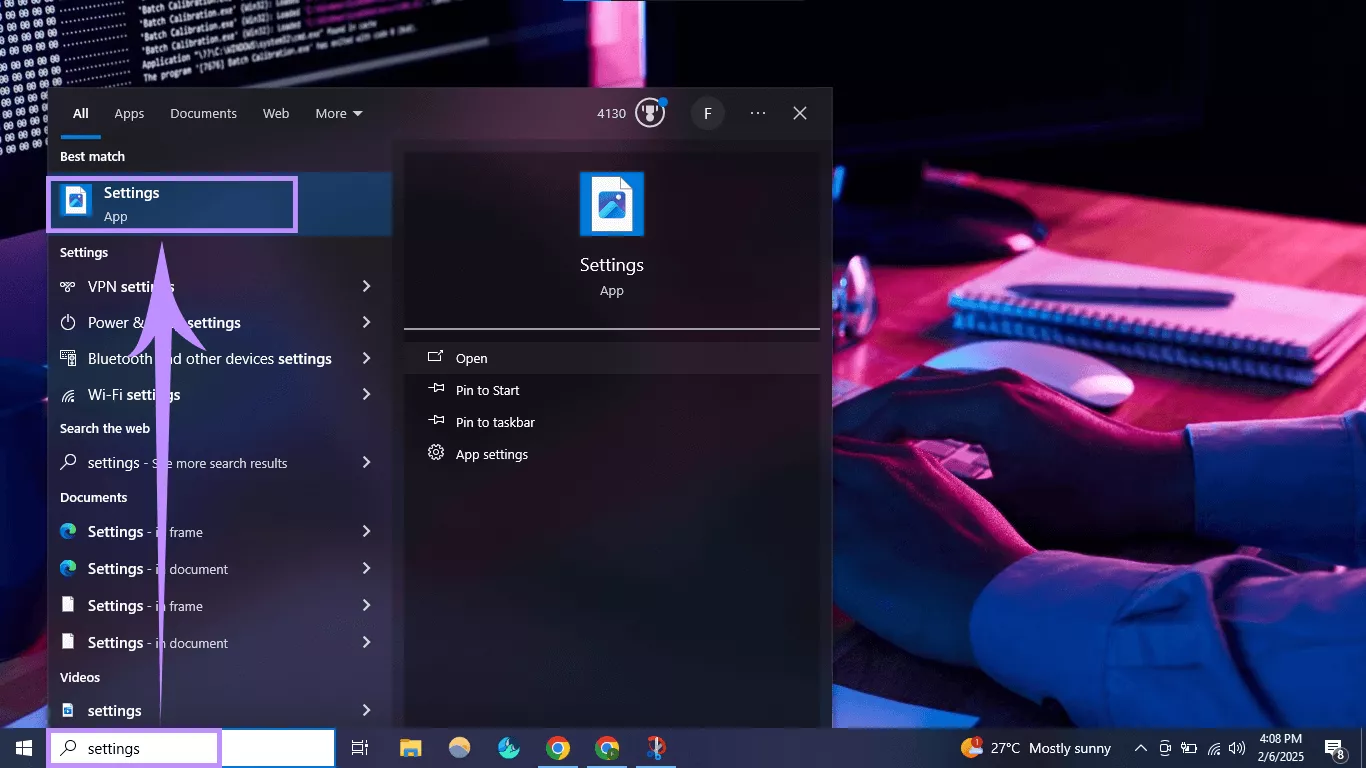Open Google Chrome from the taskbar

pos(558,747)
